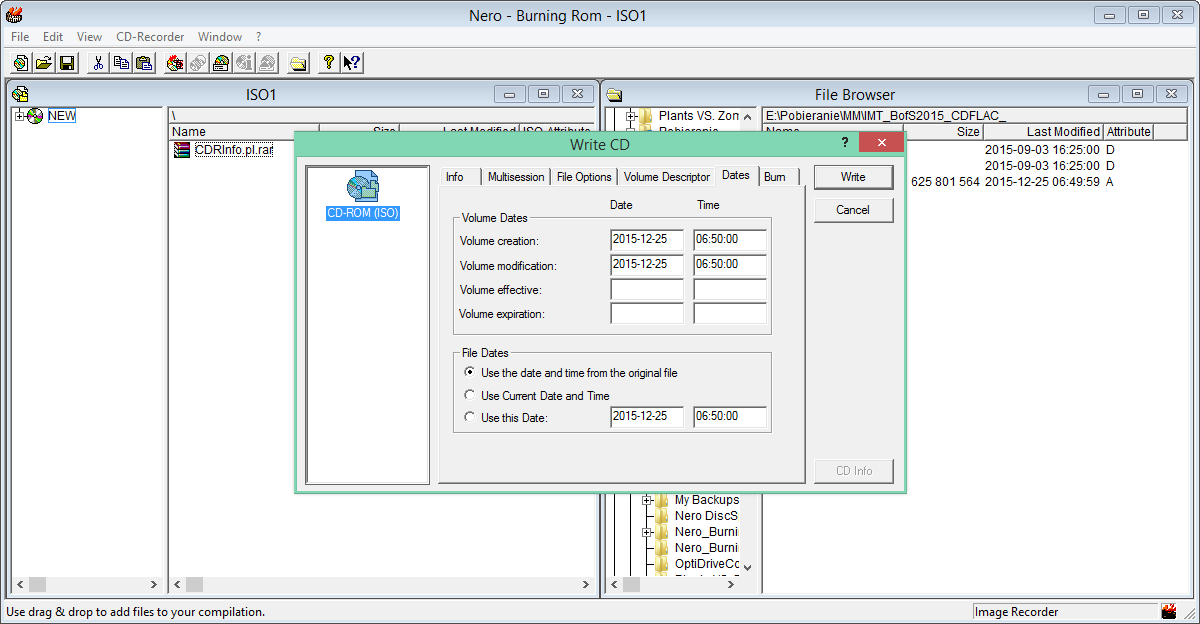Click the Volume effective date field
The height and width of the screenshot is (624, 1200).
click(x=647, y=290)
